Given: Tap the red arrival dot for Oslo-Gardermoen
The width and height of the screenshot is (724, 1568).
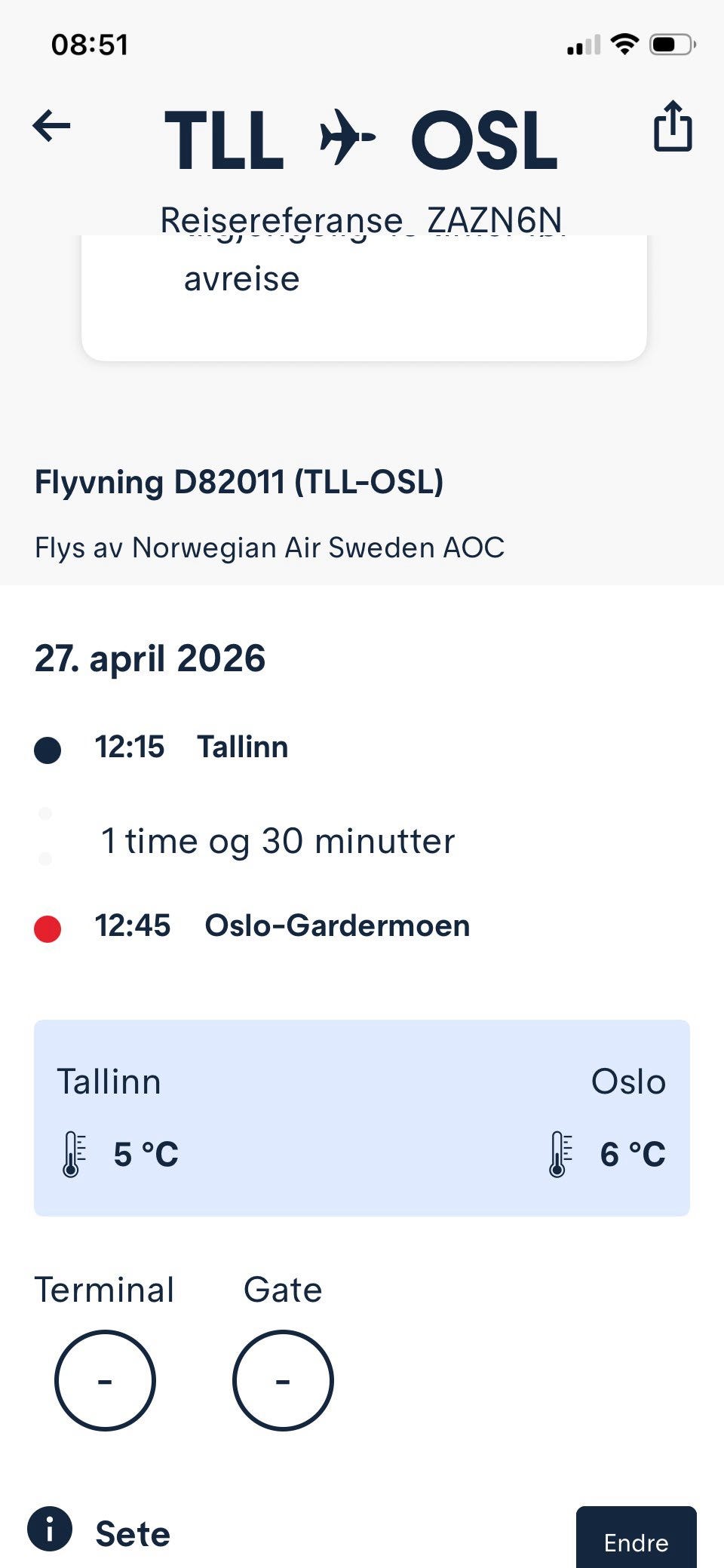Looking at the screenshot, I should tap(48, 928).
